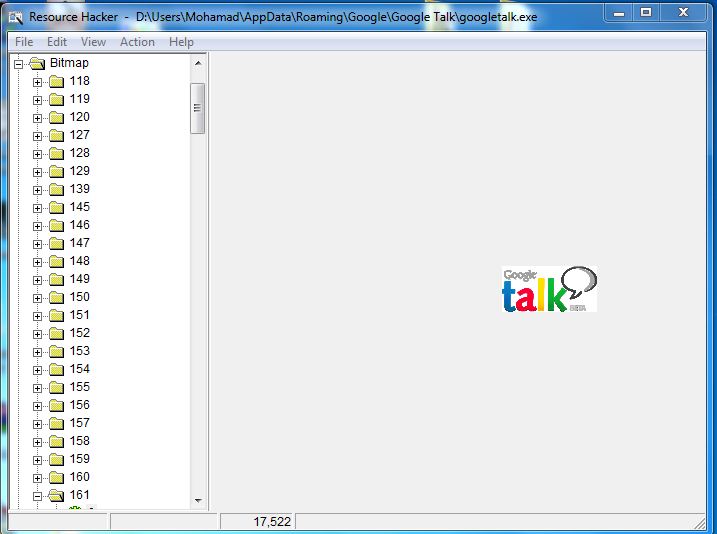The width and height of the screenshot is (717, 534).
Task: Expand folder 119 in tree
Action: click(x=37, y=100)
